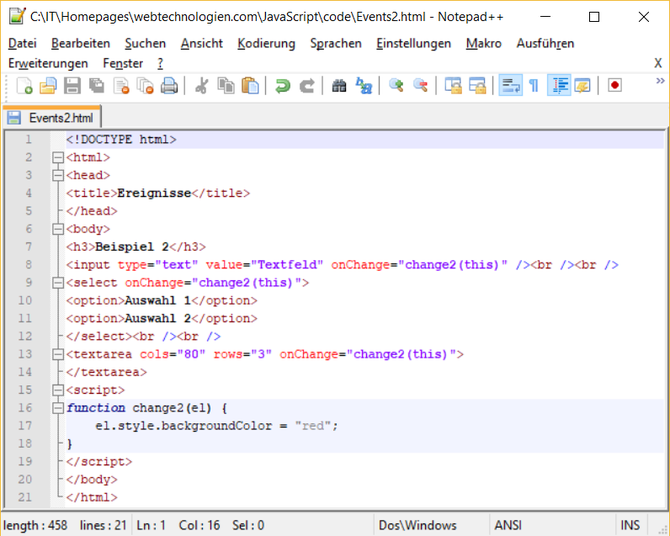Collapse the head fold on line 3
Viewport: 670px width, 536px height.
coord(58,176)
